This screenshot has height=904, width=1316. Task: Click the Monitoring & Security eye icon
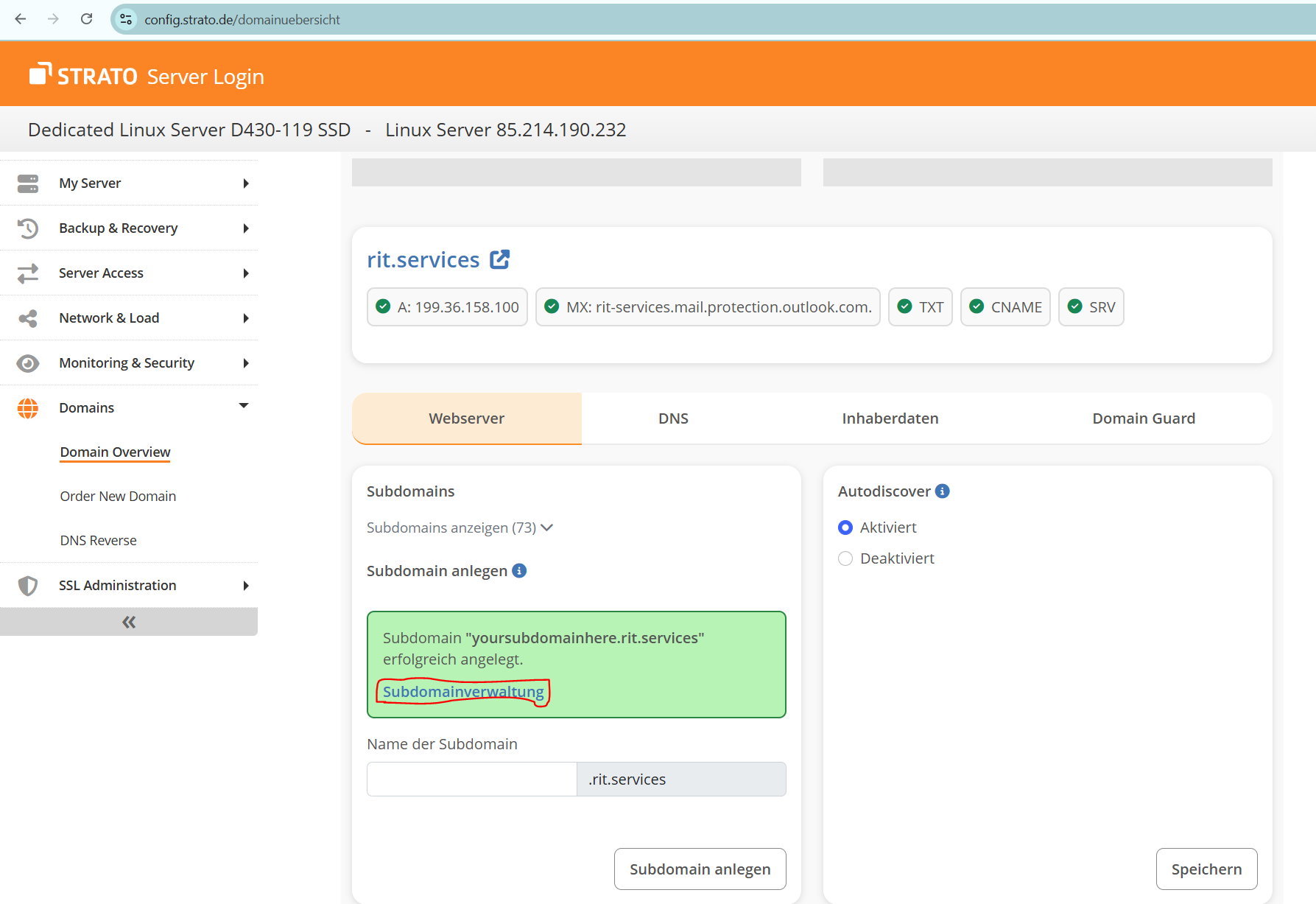tap(28, 363)
